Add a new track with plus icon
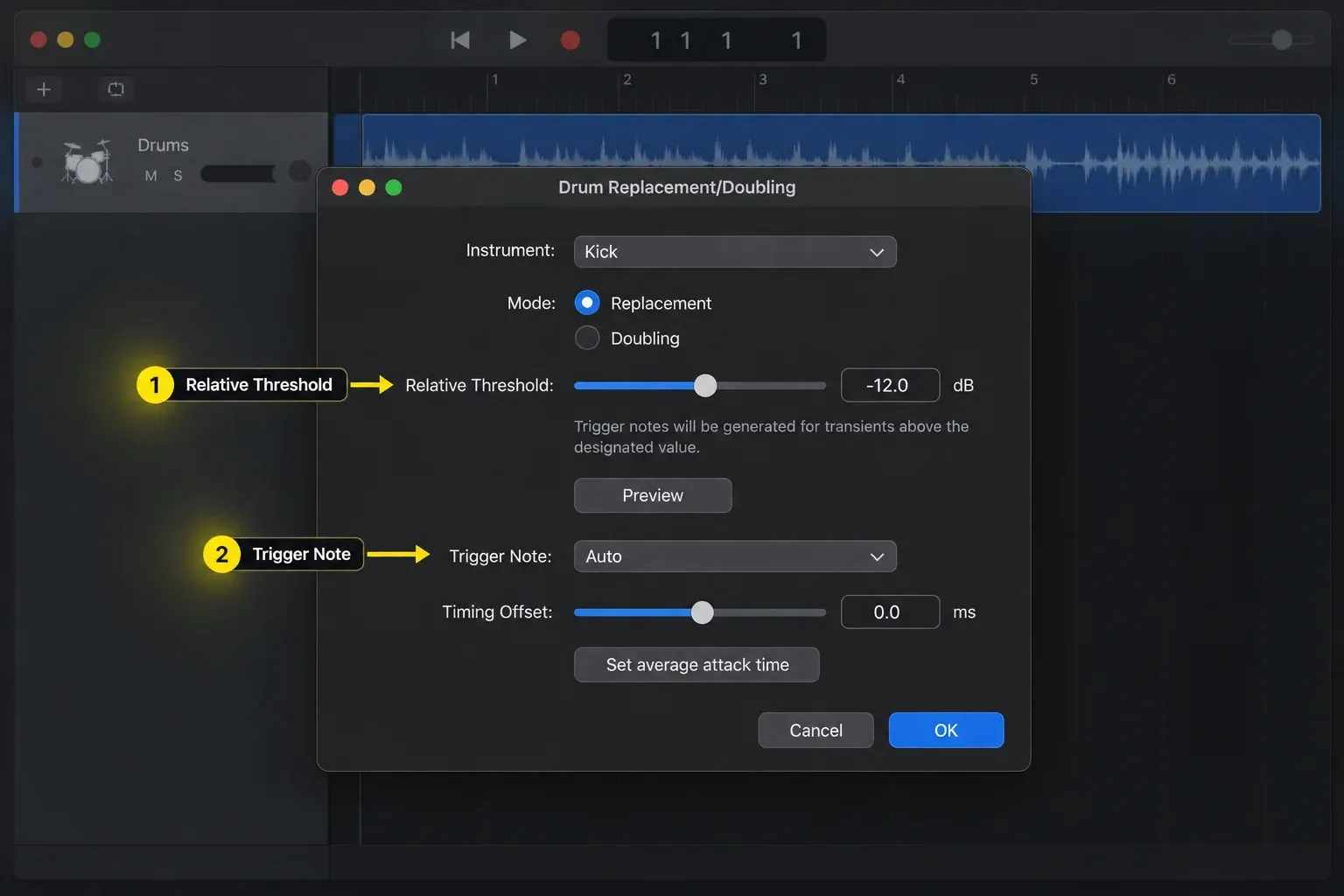The image size is (1344, 896). (x=44, y=89)
